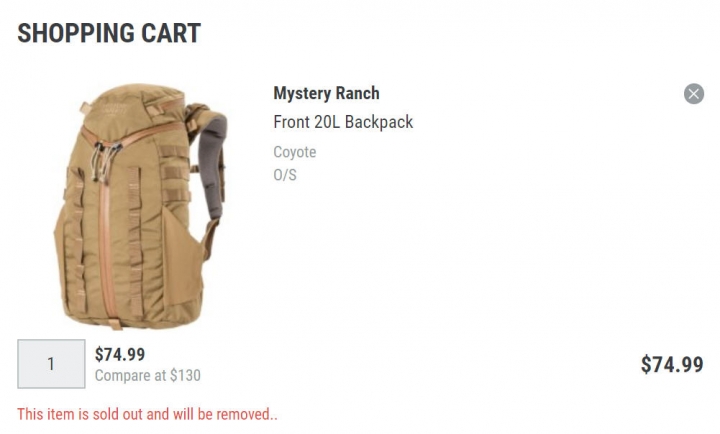The image size is (720, 434).
Task: Click the $74.99 line total on right
Action: 672,365
